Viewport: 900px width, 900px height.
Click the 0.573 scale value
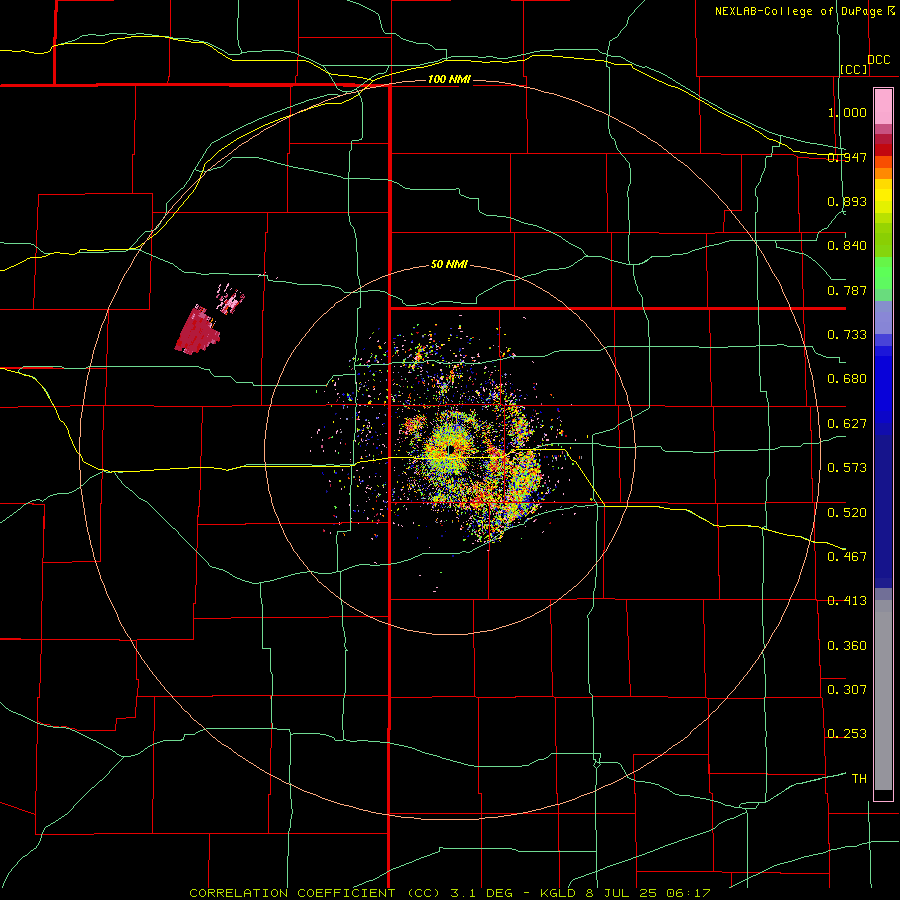pos(847,468)
